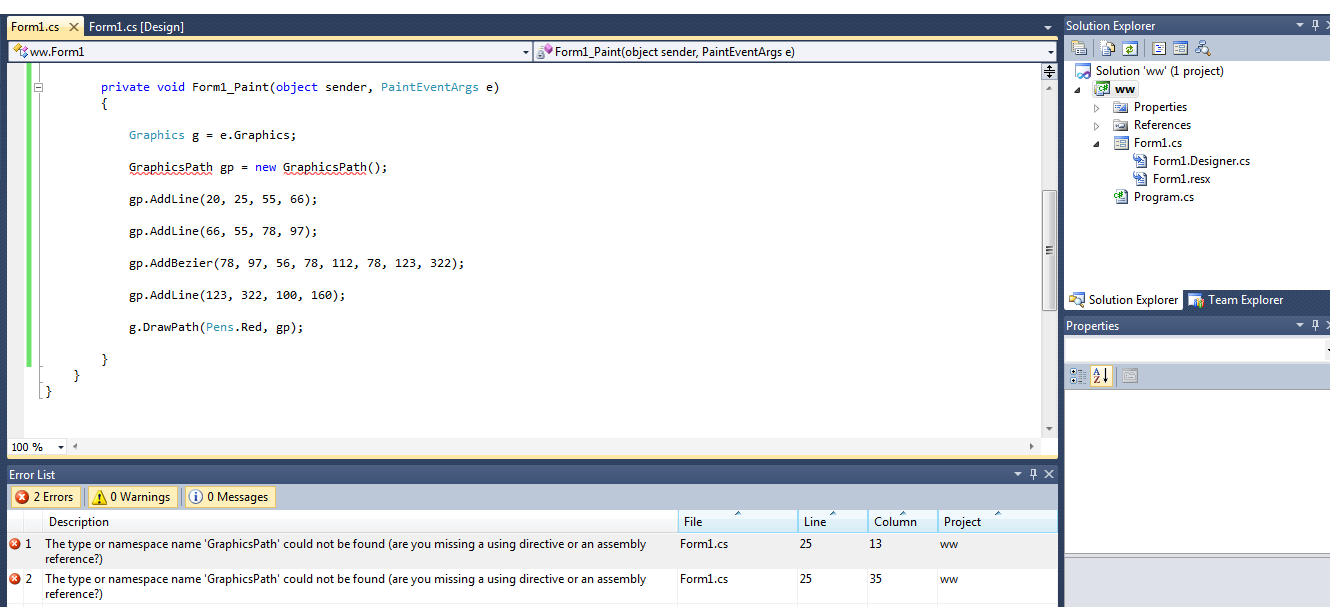This screenshot has height=607, width=1330.
Task: Collapse the Form1.cs node
Action: [1097, 143]
